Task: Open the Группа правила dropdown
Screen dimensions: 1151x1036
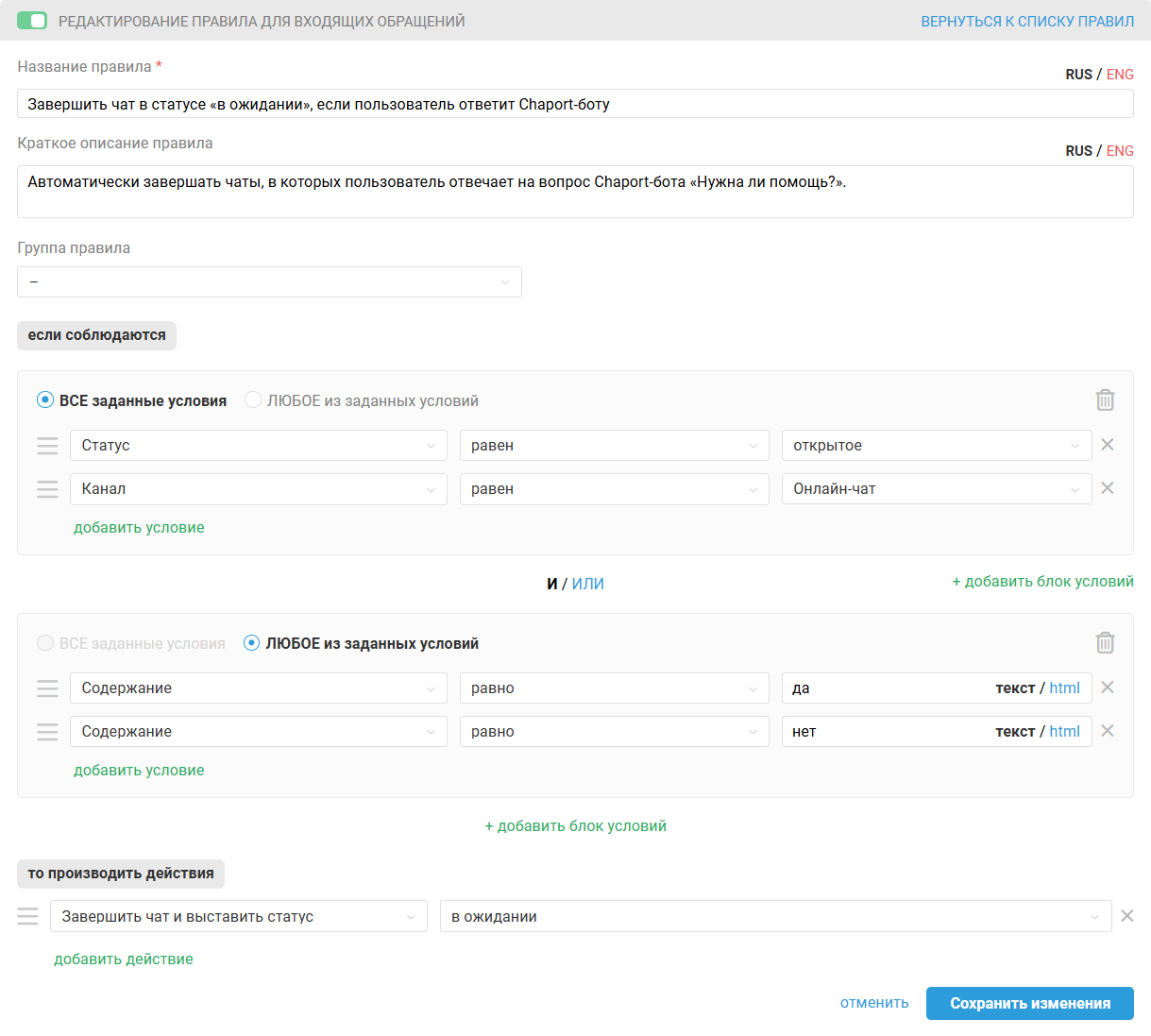Action: click(269, 281)
